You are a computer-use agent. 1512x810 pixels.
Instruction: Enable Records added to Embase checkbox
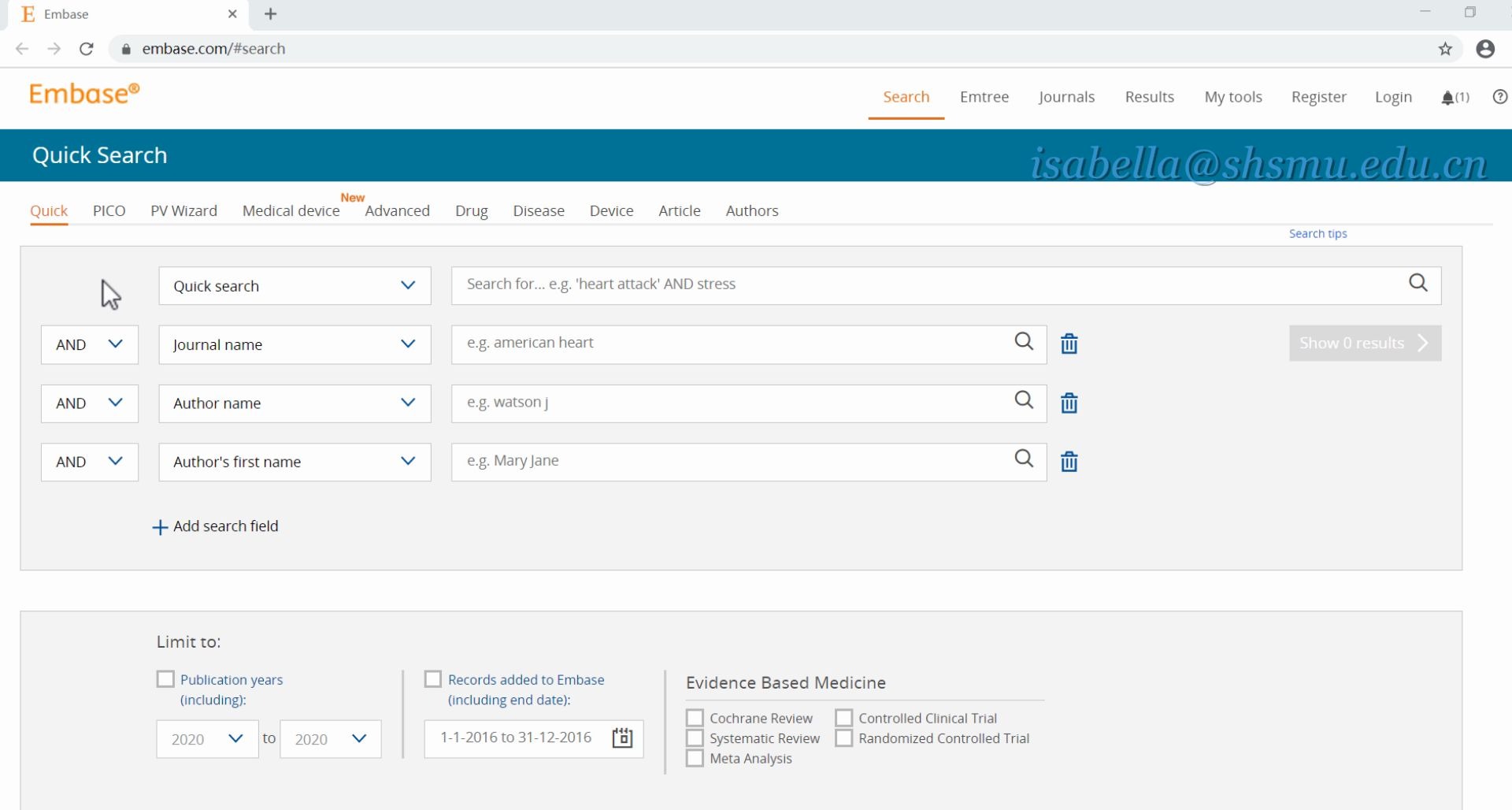click(432, 678)
